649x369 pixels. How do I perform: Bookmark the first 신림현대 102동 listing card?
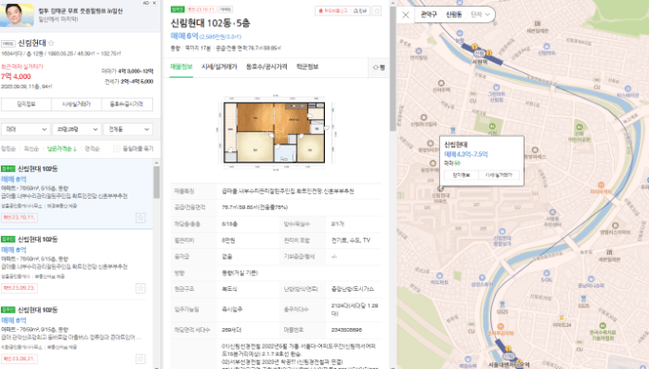click(140, 218)
